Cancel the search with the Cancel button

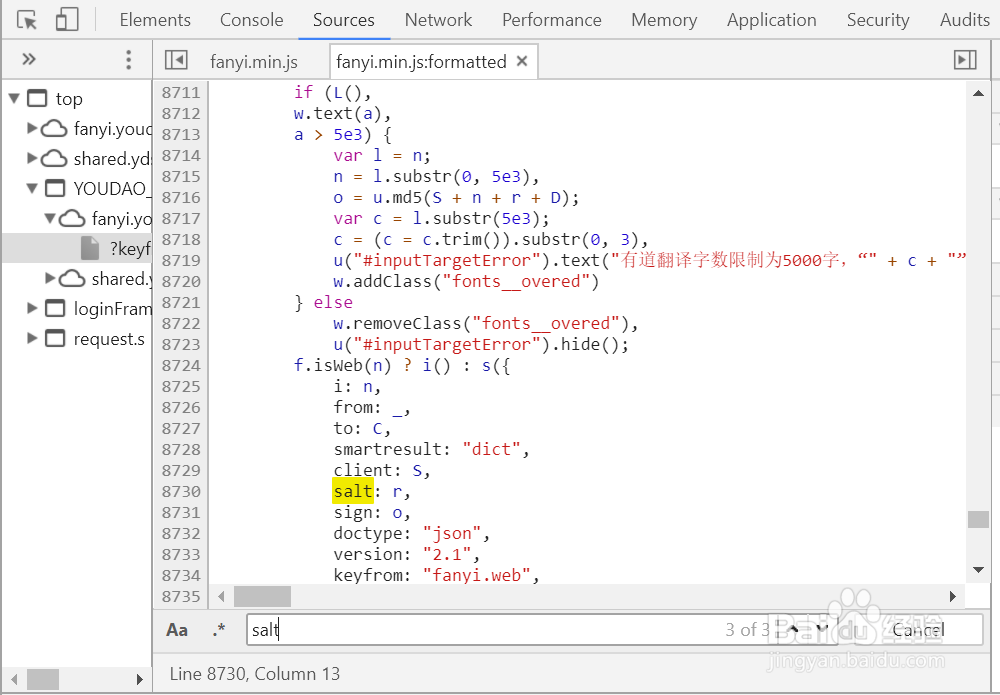point(916,630)
